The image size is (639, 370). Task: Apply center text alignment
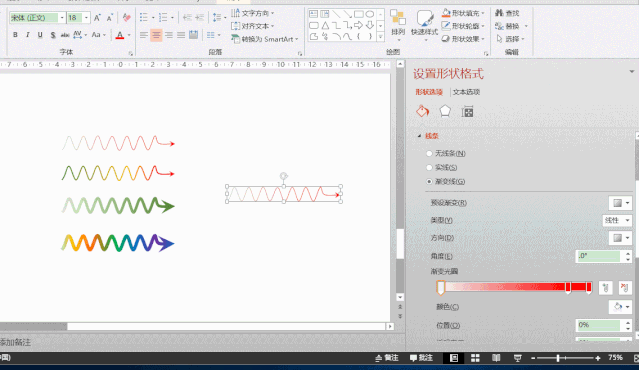coord(156,35)
